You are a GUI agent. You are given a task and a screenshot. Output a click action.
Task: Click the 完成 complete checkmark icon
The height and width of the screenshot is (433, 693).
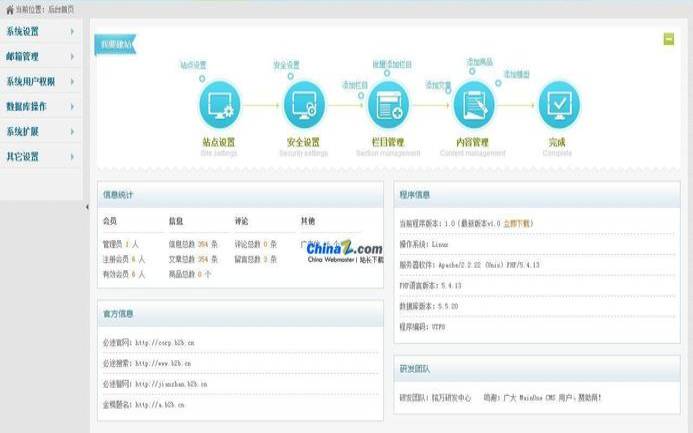(559, 105)
